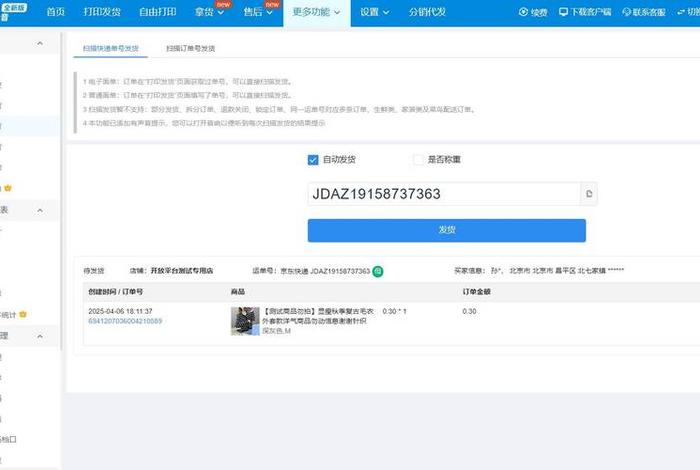
Task: Open the 自由打印 page
Action: pyautogui.click(x=158, y=12)
